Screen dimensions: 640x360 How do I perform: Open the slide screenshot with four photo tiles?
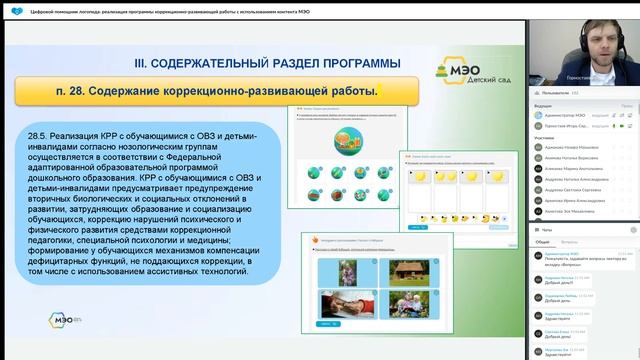377,283
